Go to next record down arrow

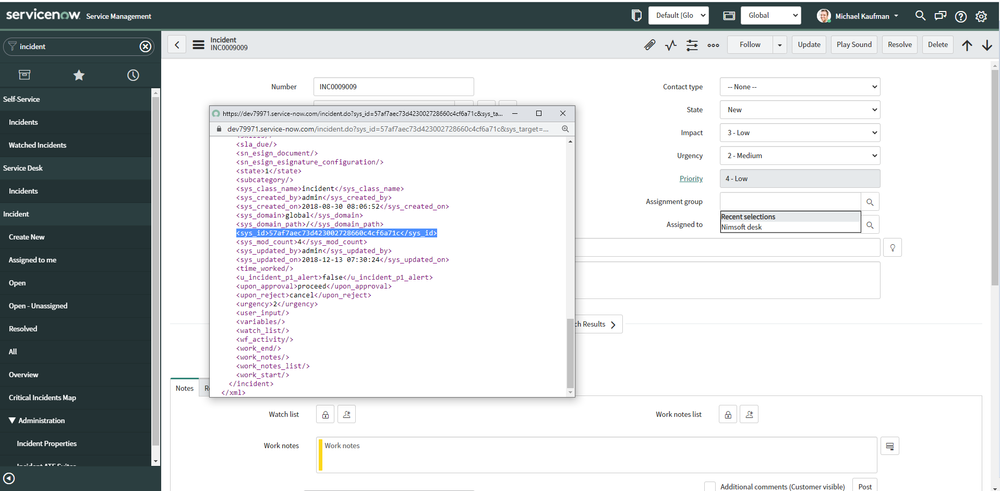[987, 45]
